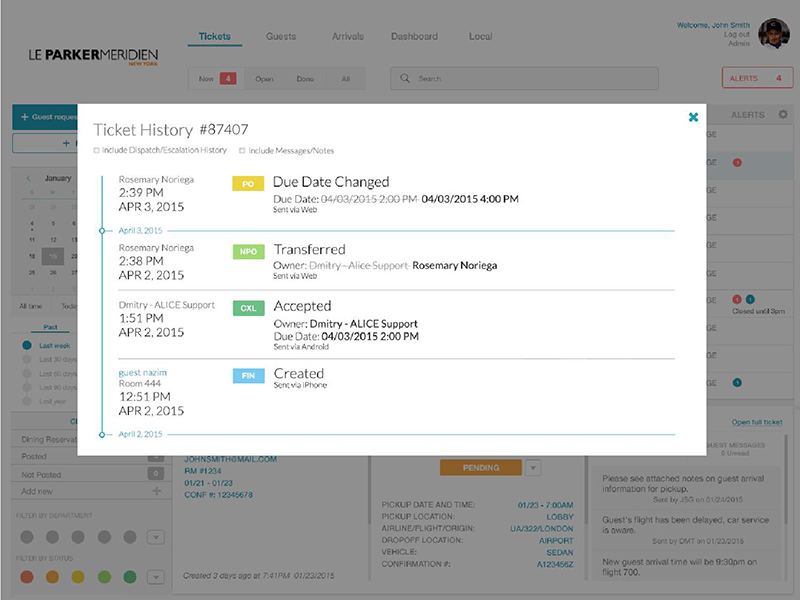Open the Dashboard tab
The height and width of the screenshot is (600, 800).
pos(414,37)
